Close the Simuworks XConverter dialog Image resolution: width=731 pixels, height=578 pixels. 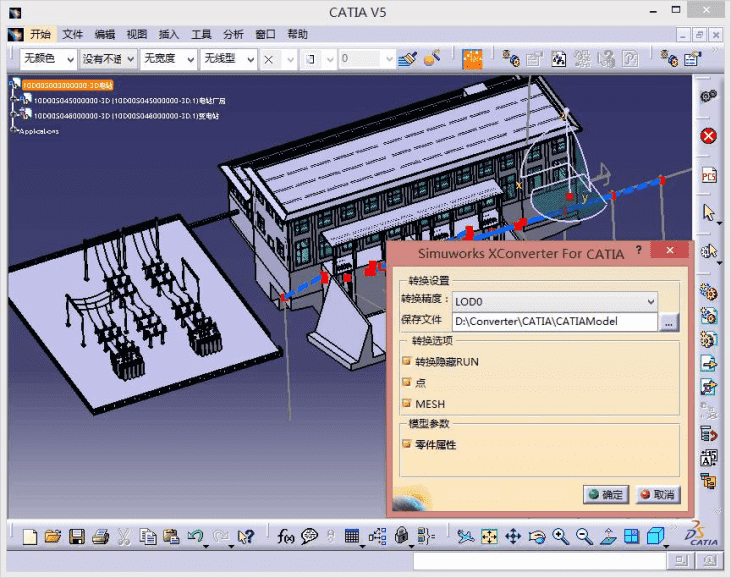670,250
